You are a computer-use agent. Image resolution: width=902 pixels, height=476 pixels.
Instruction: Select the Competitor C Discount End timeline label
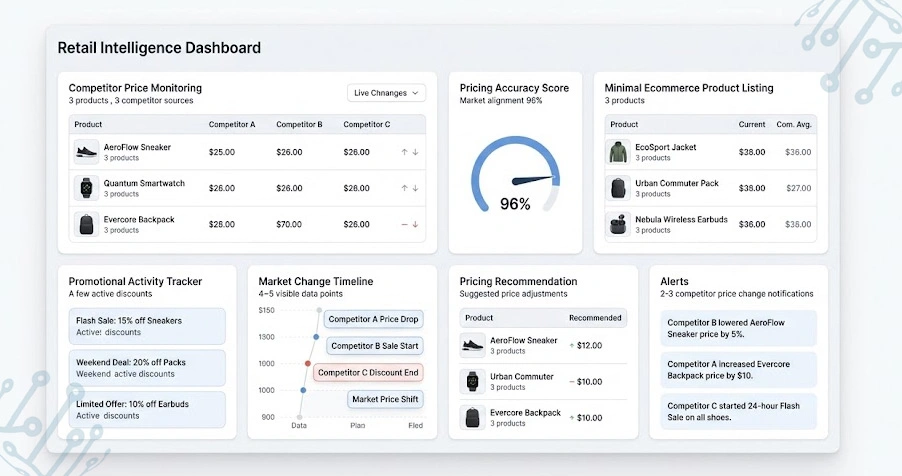pos(368,372)
